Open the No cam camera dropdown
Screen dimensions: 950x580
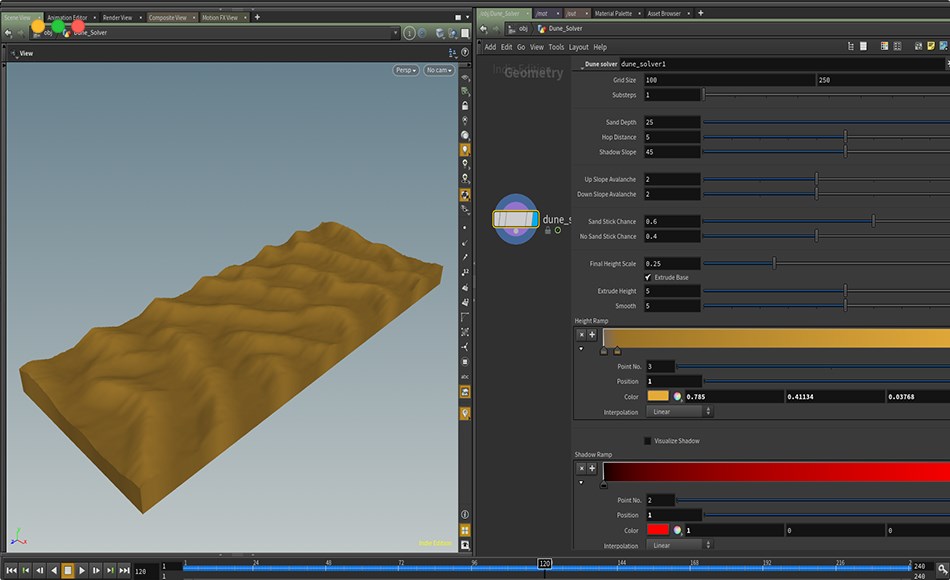[438, 70]
